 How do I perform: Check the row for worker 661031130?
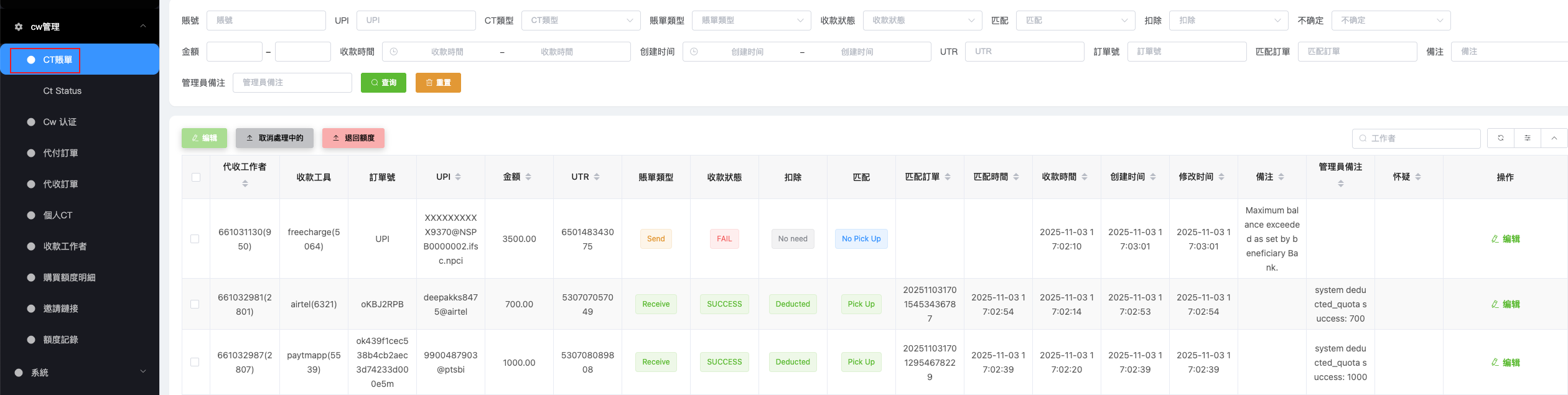195,239
